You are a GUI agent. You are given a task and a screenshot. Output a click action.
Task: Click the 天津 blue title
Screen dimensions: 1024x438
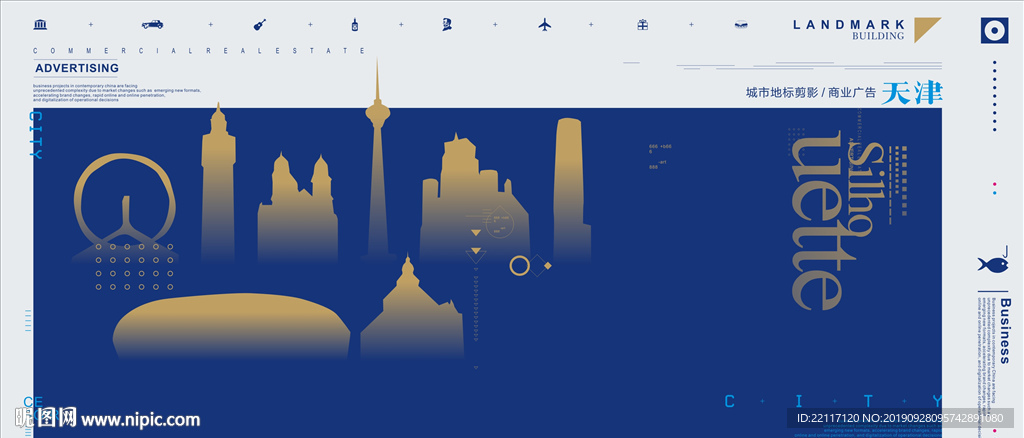click(912, 93)
